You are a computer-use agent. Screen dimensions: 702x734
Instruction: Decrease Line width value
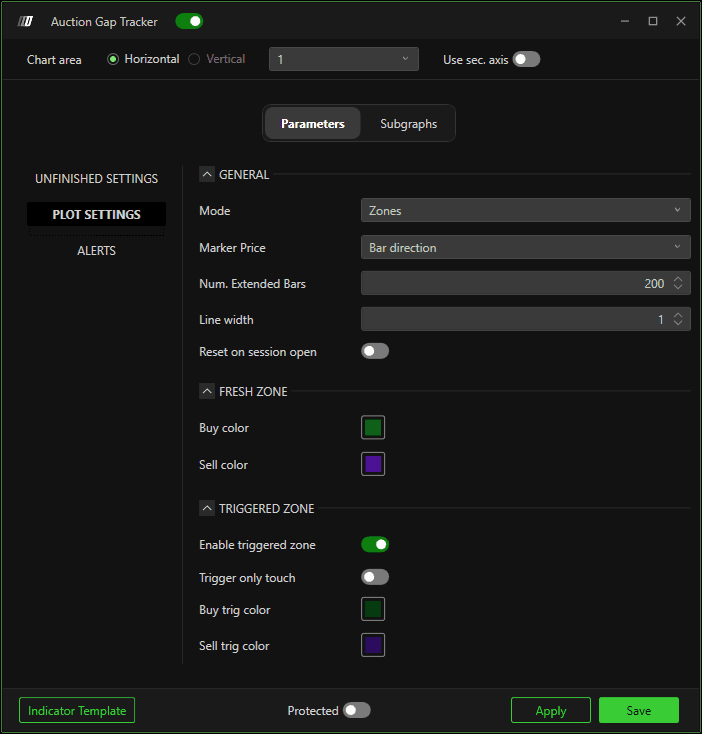(x=678, y=323)
